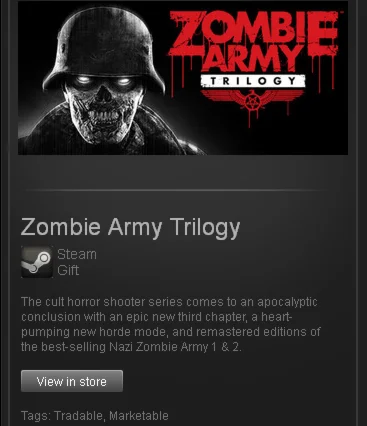367x426 pixels.
Task: Click the red ZOMBIE ARMY logo text
Action: (x=254, y=41)
